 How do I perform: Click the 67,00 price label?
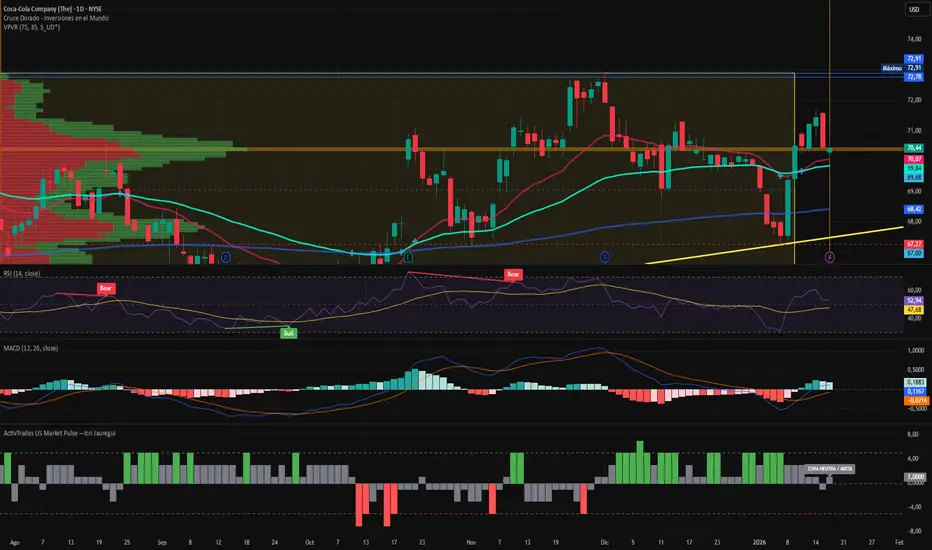914,253
